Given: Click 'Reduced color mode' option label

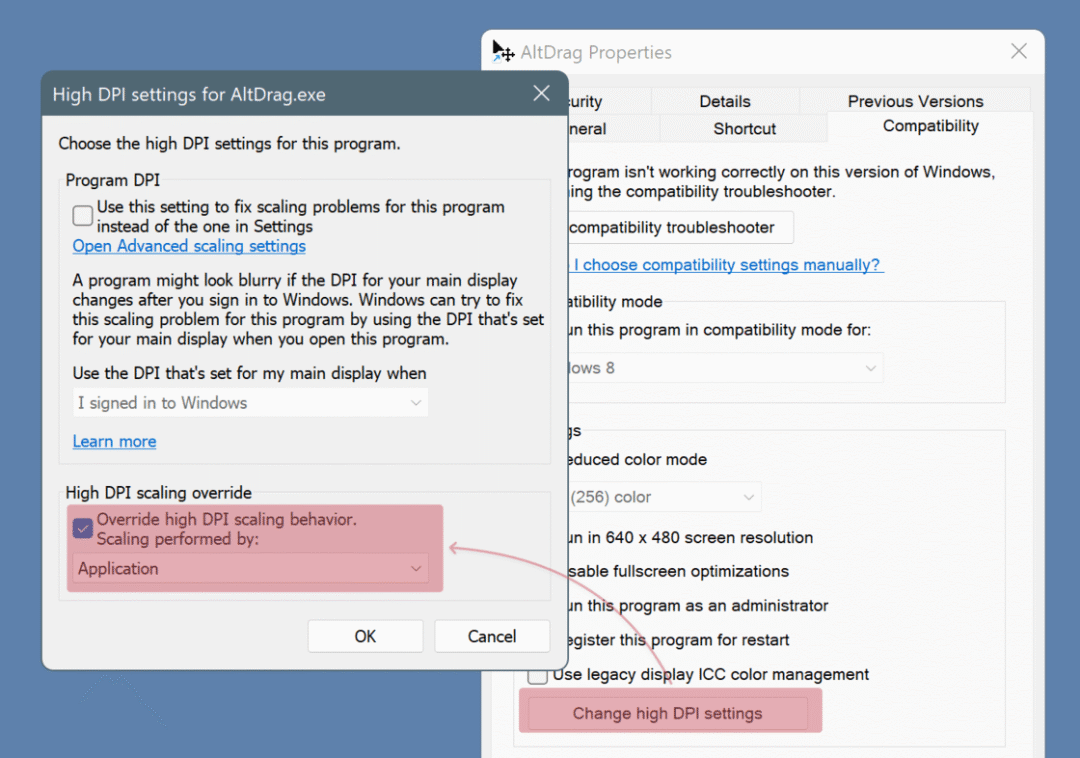Looking at the screenshot, I should coord(638,460).
